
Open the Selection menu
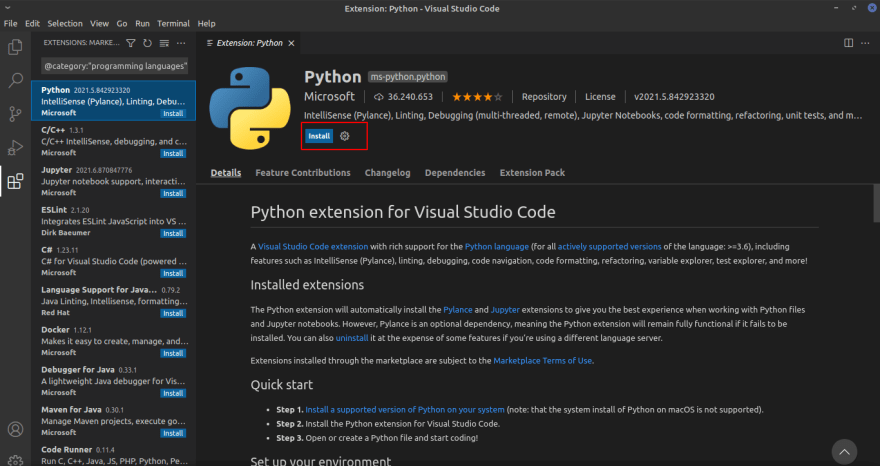65,24
